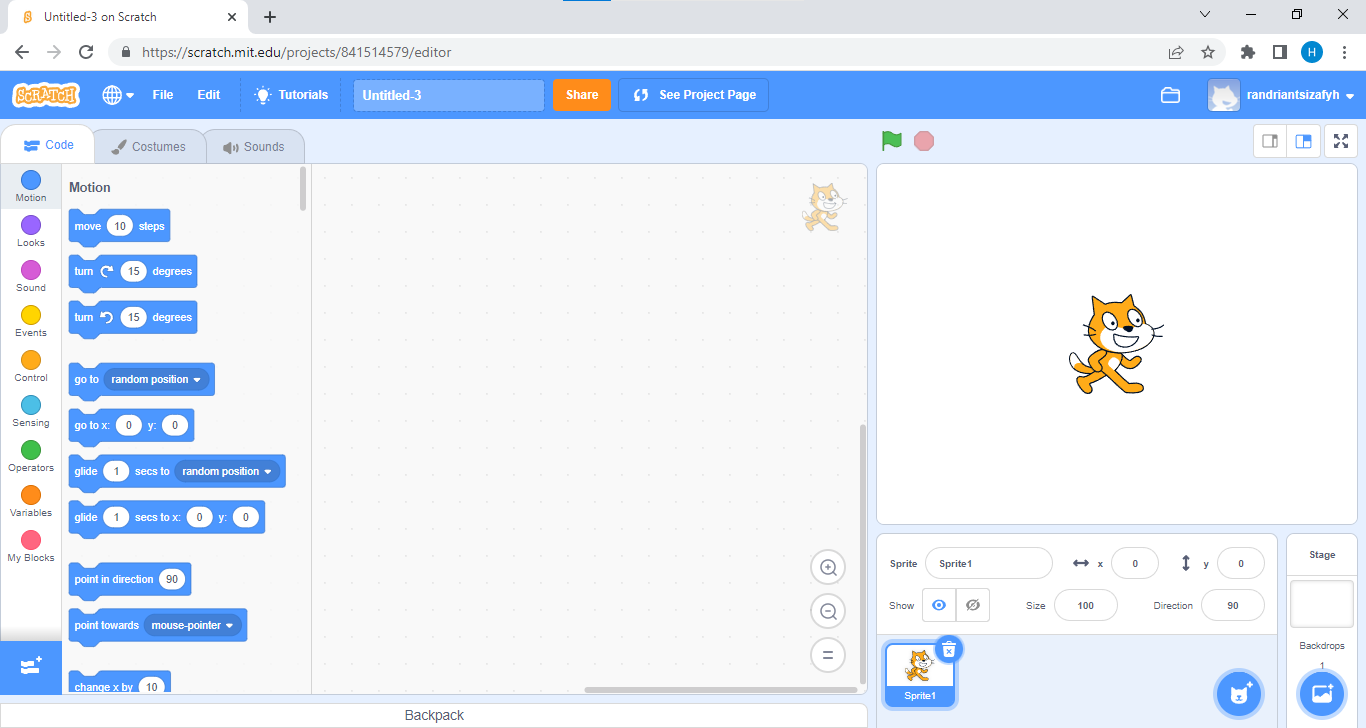The width and height of the screenshot is (1366, 728).
Task: Click the Sprite name field
Action: [x=989, y=563]
